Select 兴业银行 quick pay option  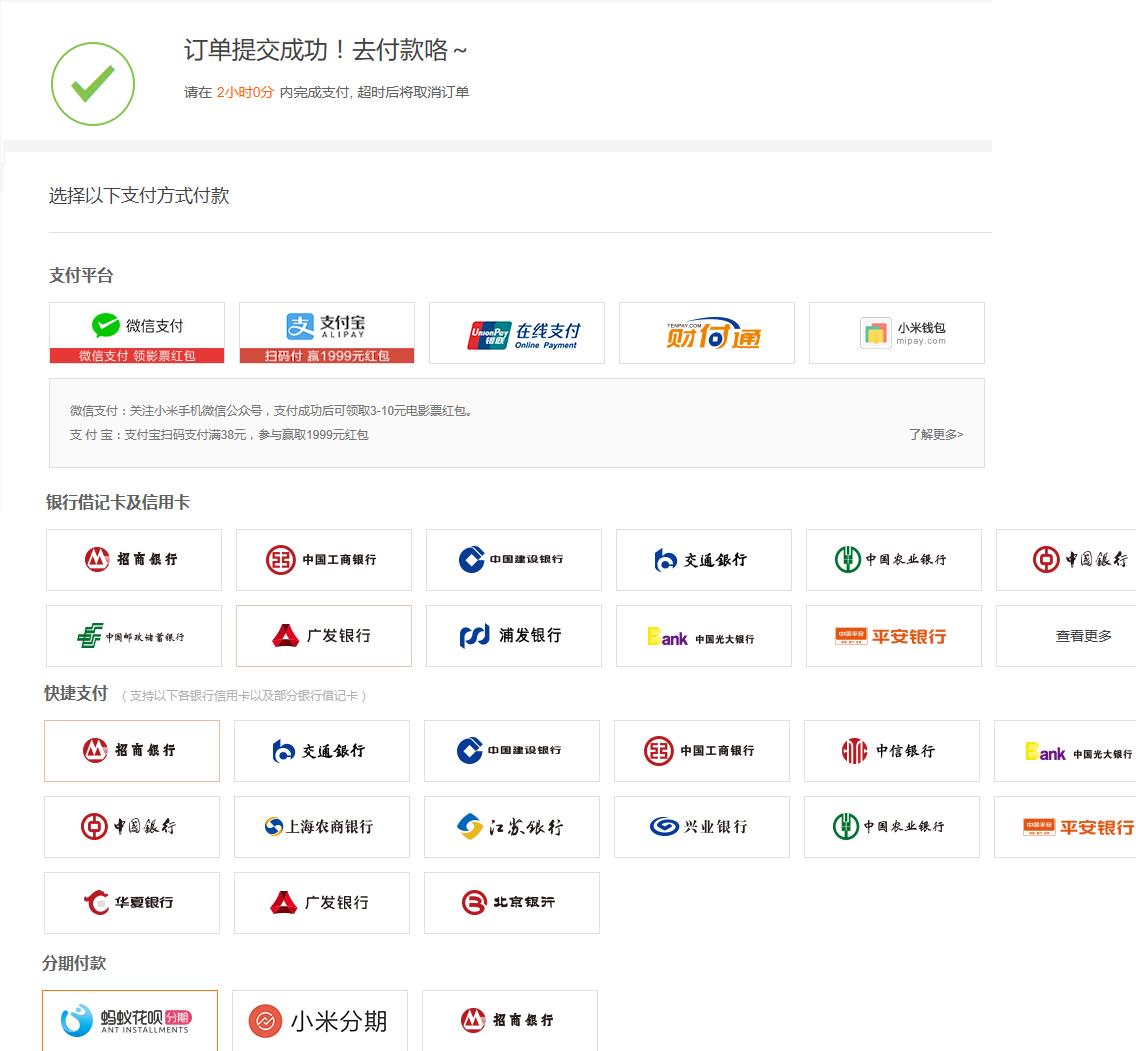tap(702, 827)
